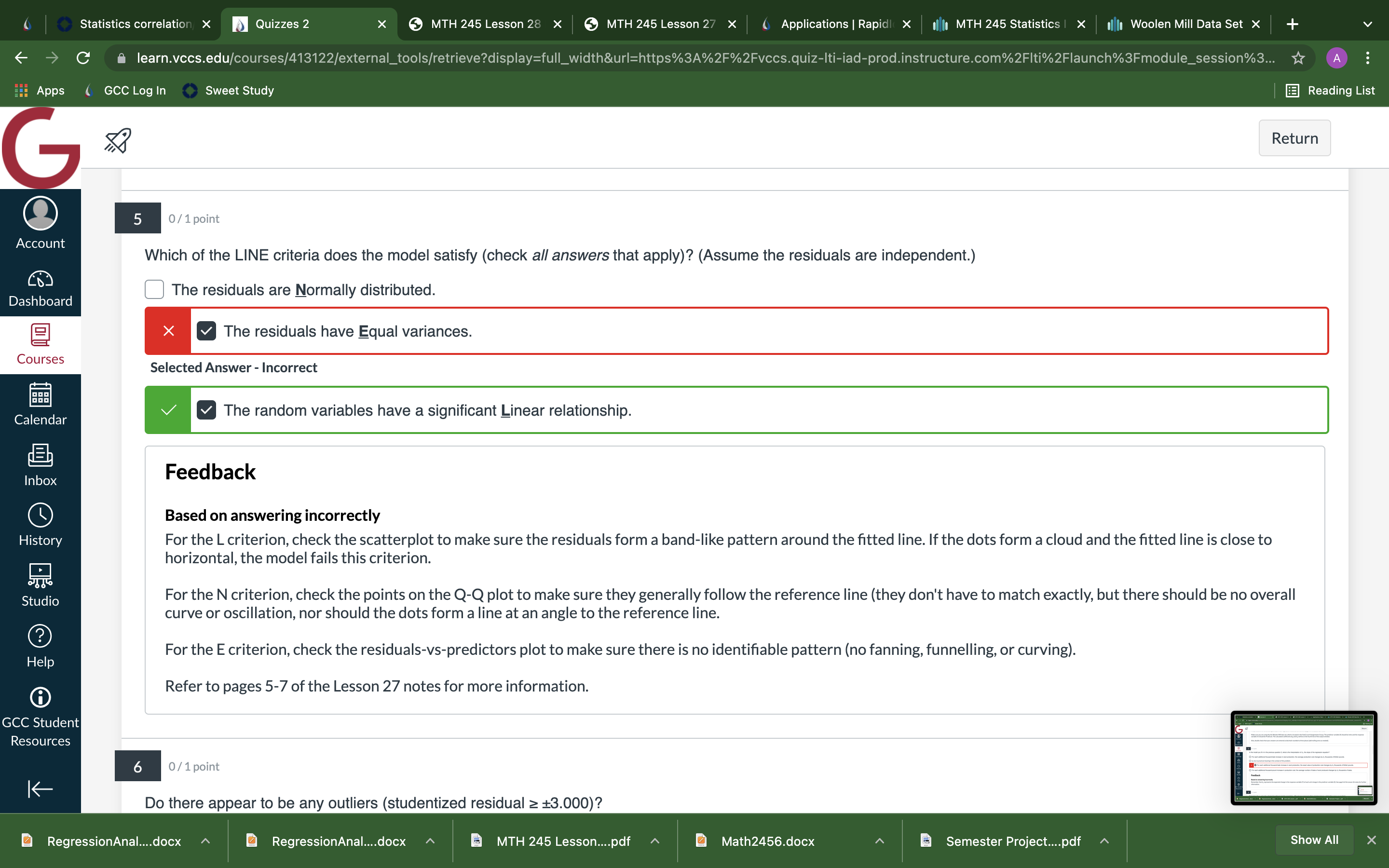This screenshot has width=1389, height=868.
Task: Open the Account profile icon
Action: pyautogui.click(x=40, y=223)
